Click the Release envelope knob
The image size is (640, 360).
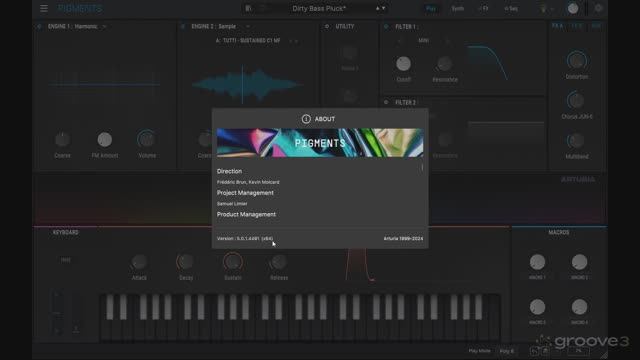(x=279, y=262)
